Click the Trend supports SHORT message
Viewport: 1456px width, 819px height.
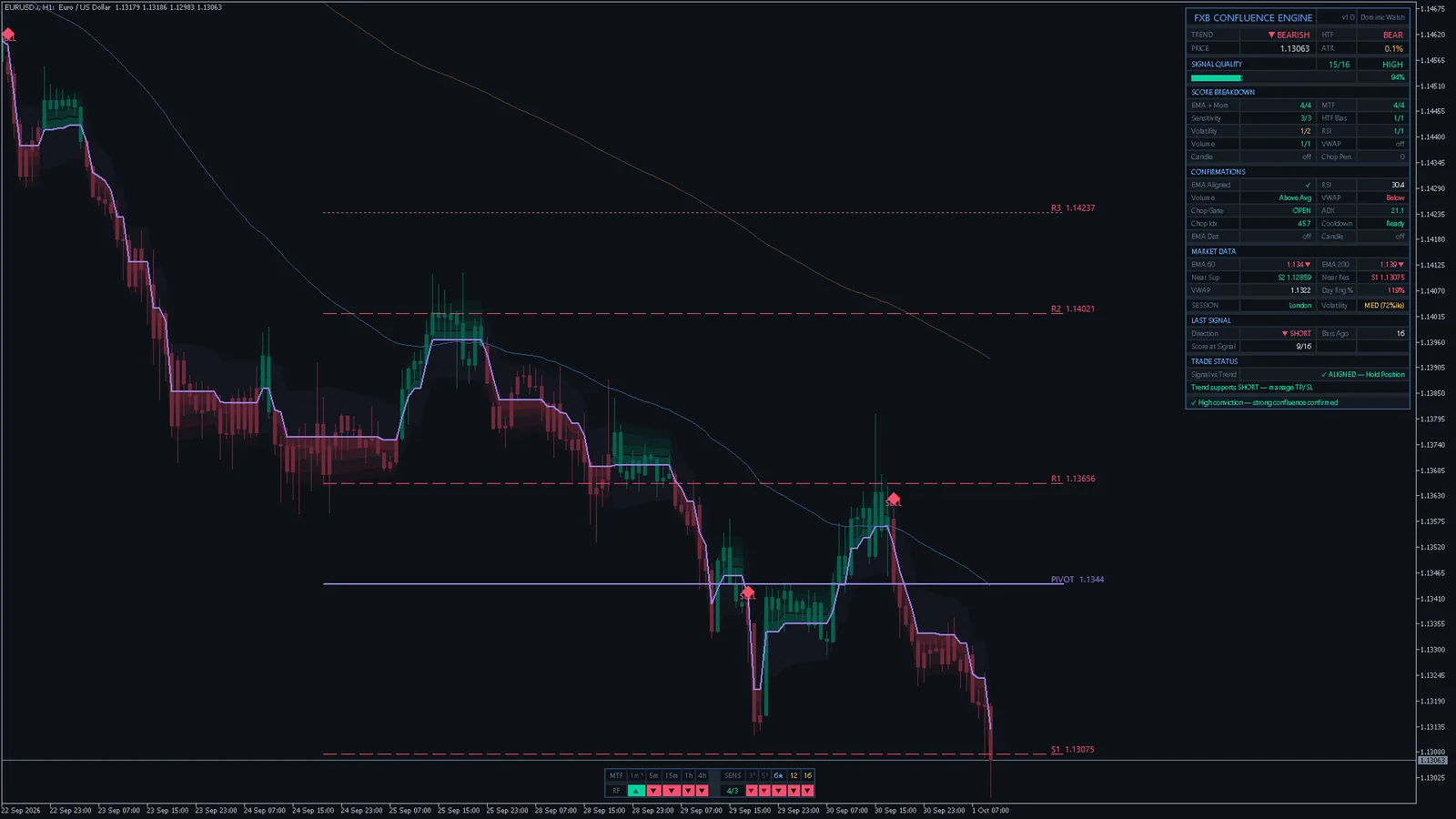[x=1252, y=388]
